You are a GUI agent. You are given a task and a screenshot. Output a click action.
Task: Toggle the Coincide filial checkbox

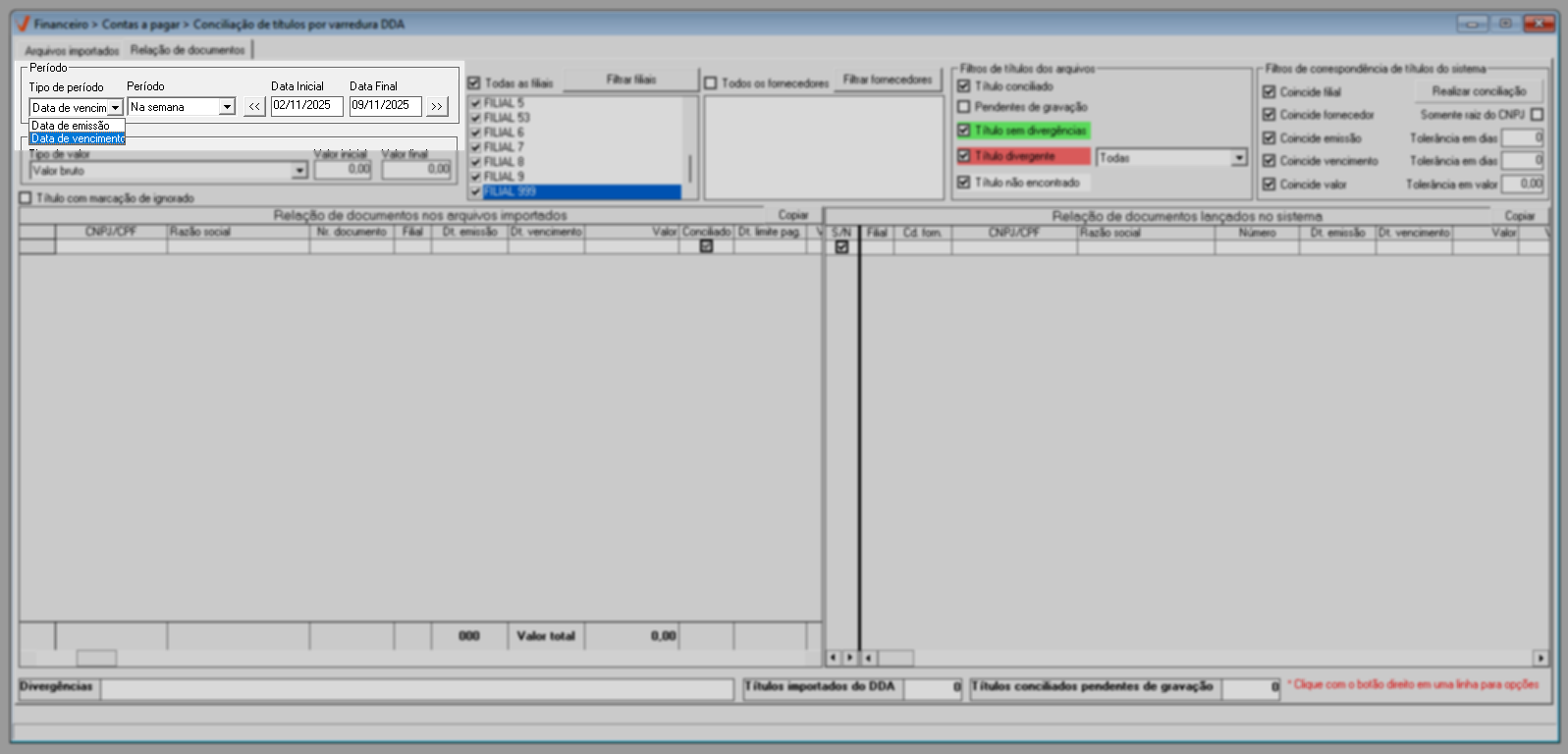click(1270, 92)
